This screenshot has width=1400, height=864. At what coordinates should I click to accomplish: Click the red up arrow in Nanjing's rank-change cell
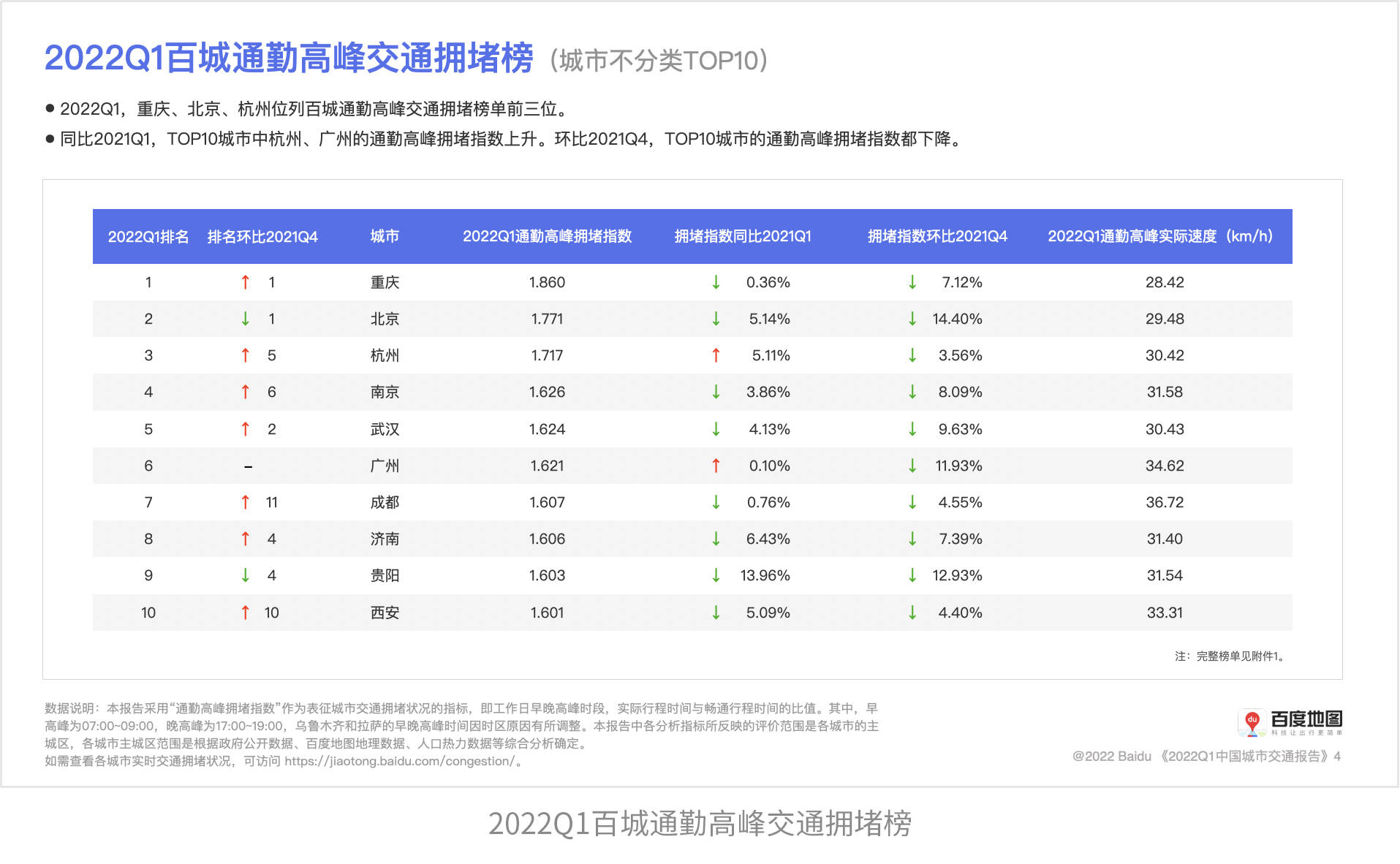pos(246,392)
